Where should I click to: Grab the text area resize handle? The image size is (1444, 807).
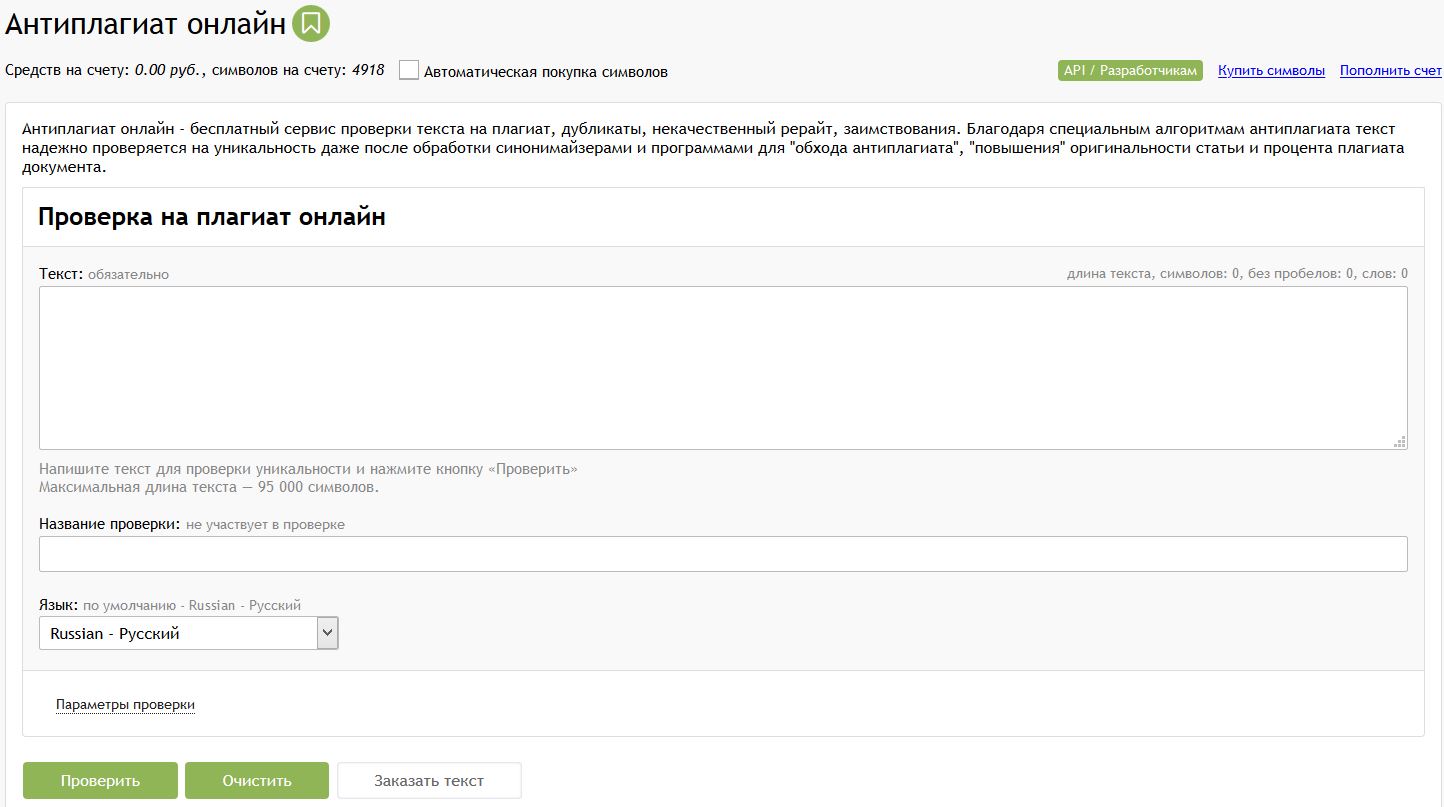(x=1400, y=442)
